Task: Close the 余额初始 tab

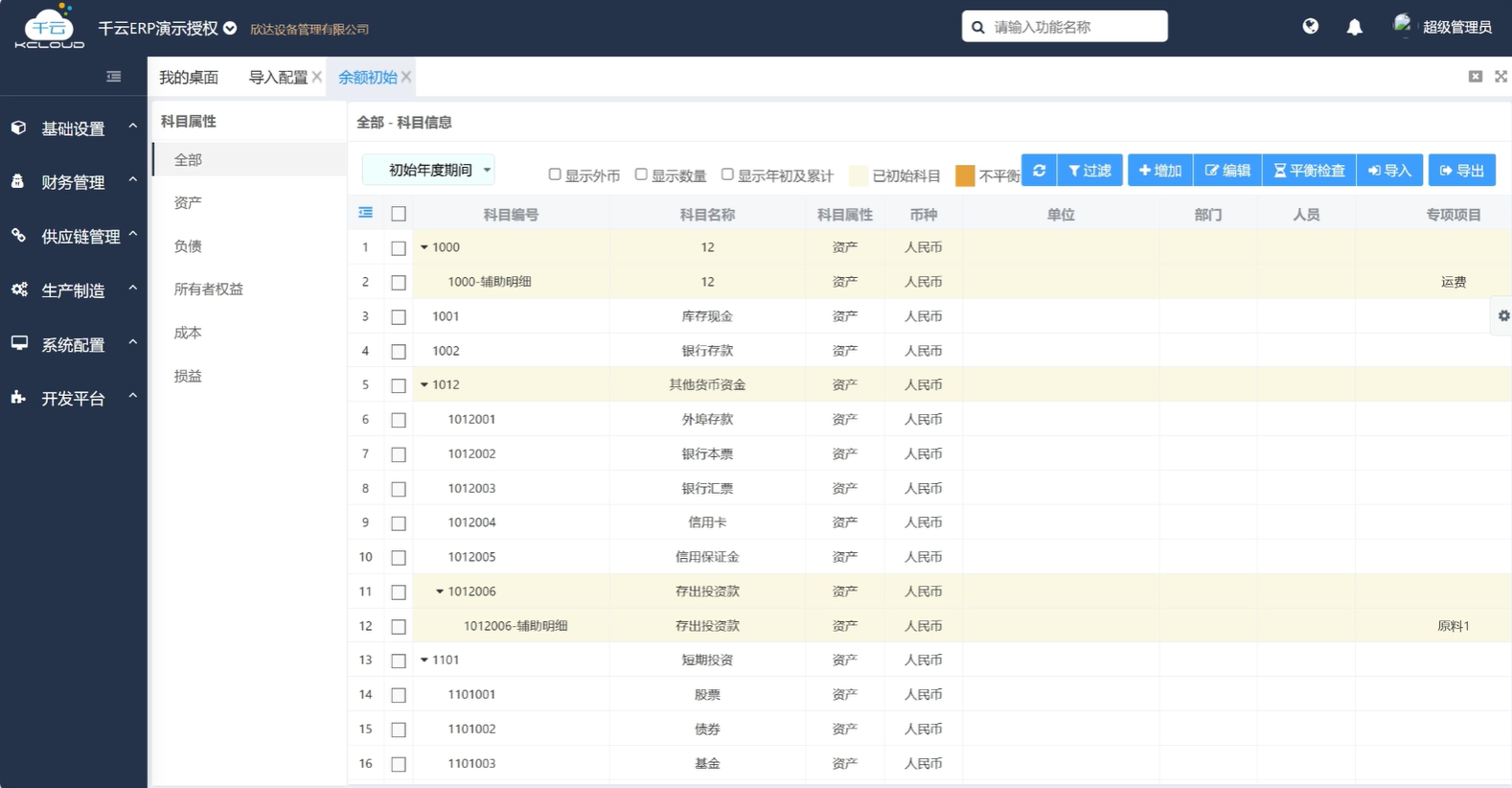Action: 406,77
